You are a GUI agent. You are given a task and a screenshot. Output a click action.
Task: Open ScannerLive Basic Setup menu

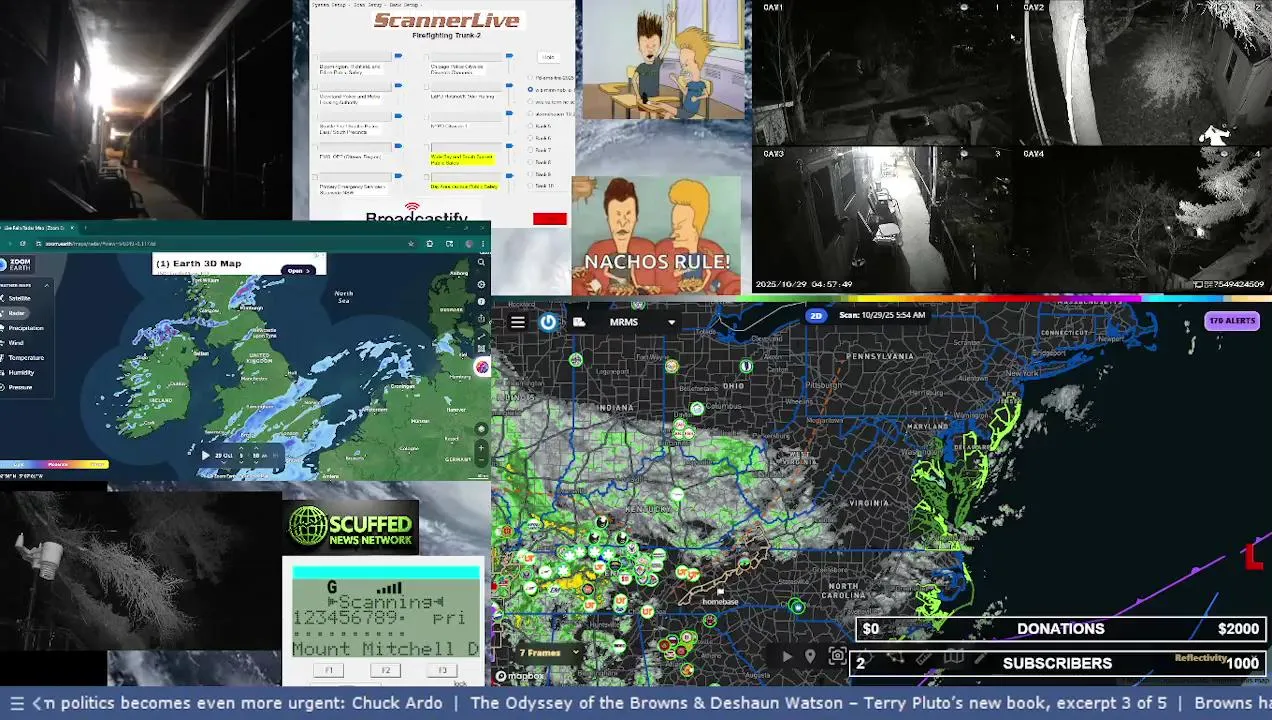[404, 5]
